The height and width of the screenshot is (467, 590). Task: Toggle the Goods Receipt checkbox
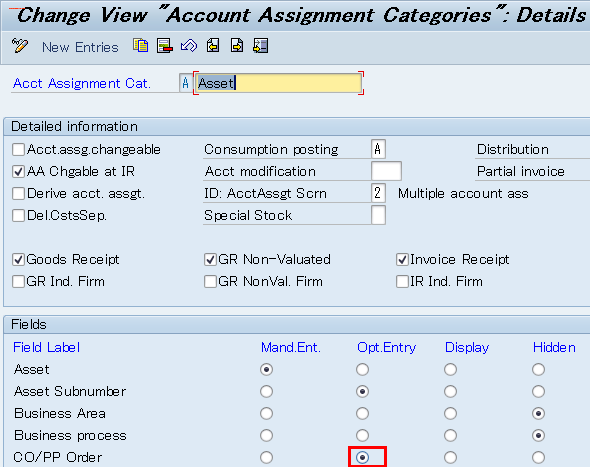coord(18,260)
